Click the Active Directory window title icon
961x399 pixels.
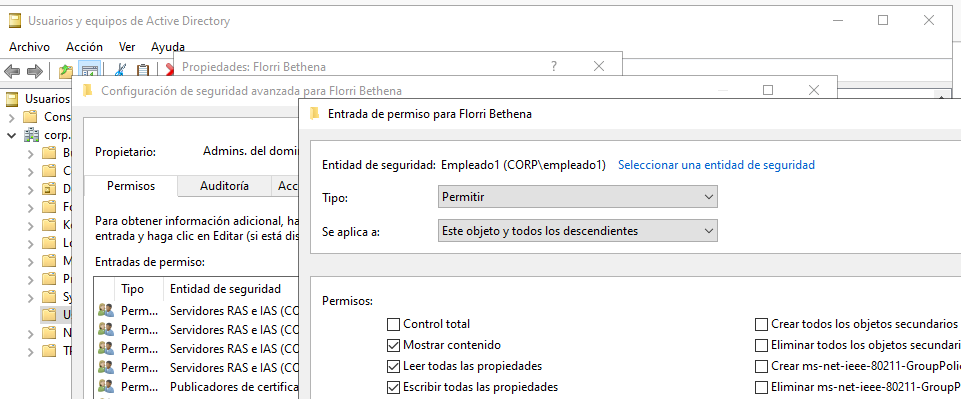tap(16, 21)
